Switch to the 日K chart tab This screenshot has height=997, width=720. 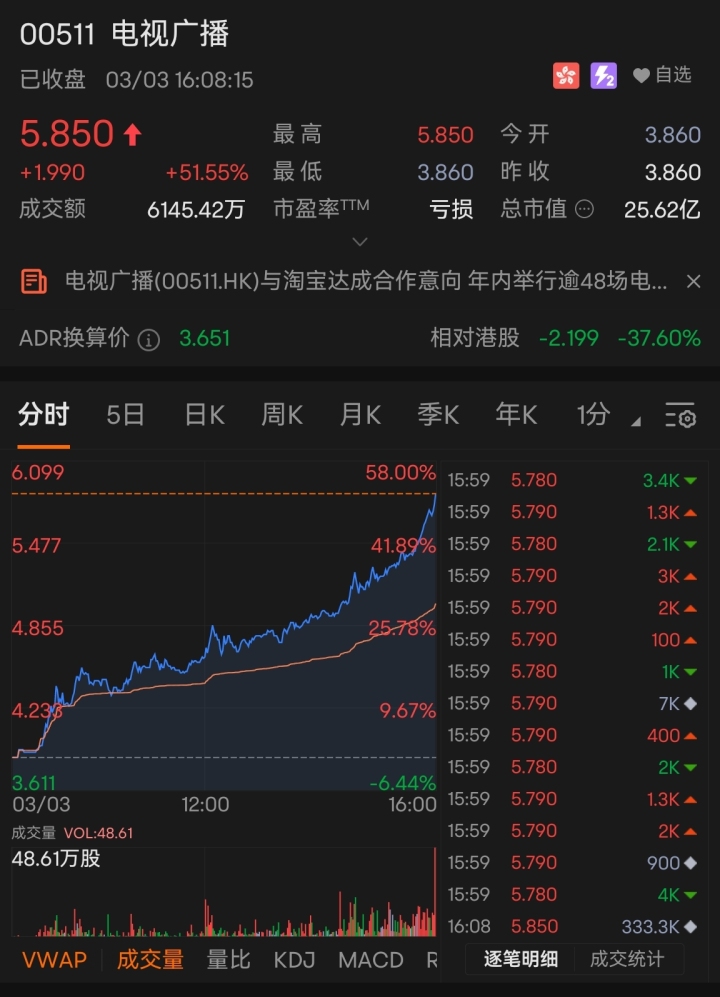coord(204,416)
